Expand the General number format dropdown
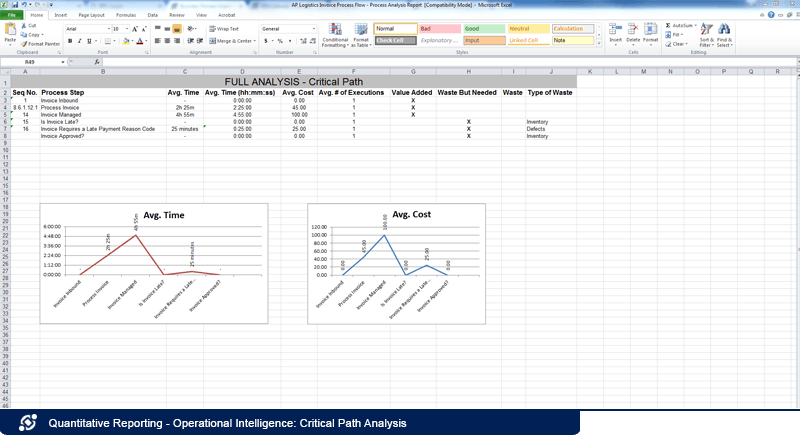 (314, 29)
